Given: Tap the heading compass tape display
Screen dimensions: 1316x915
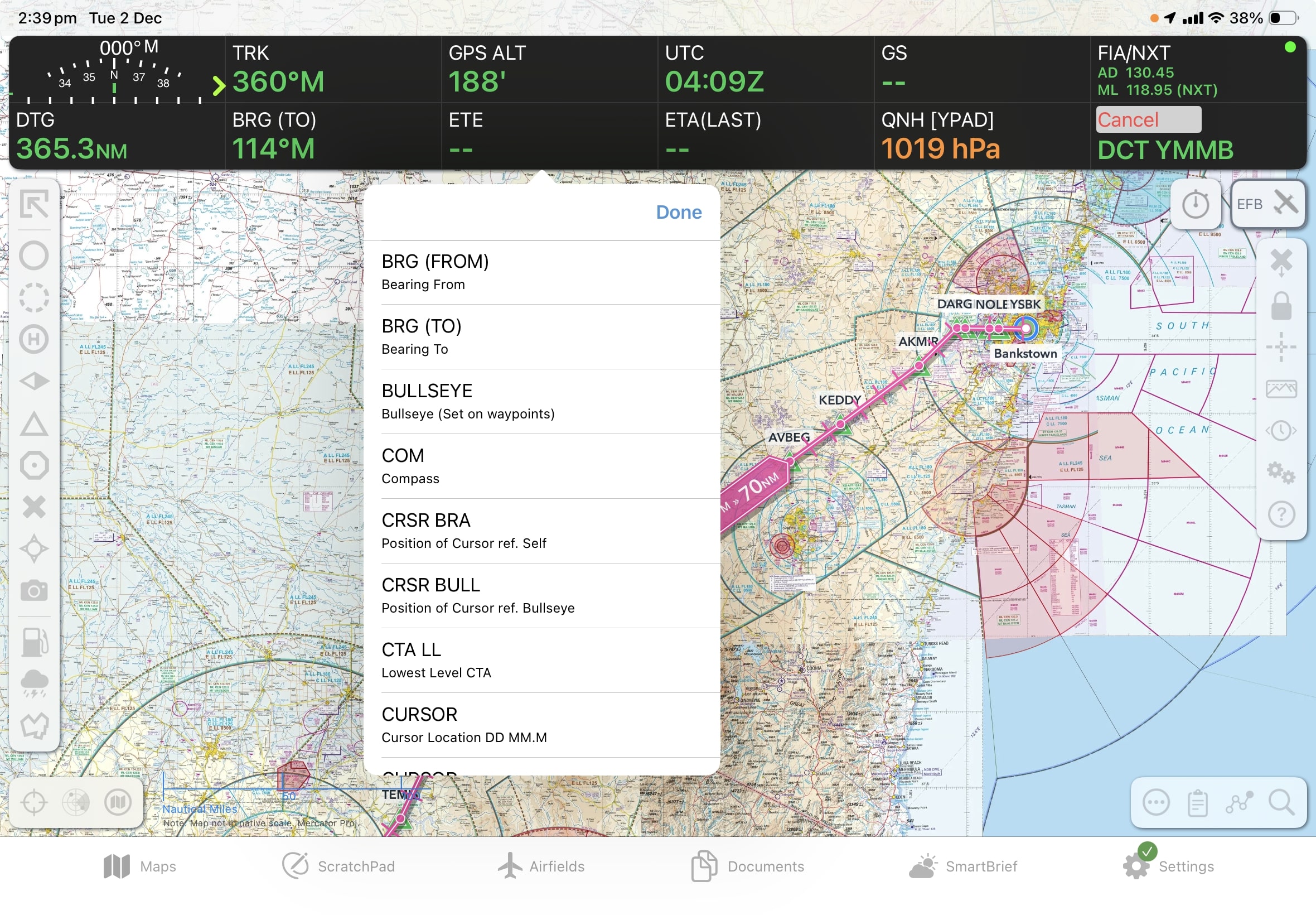Looking at the screenshot, I should tap(114, 70).
